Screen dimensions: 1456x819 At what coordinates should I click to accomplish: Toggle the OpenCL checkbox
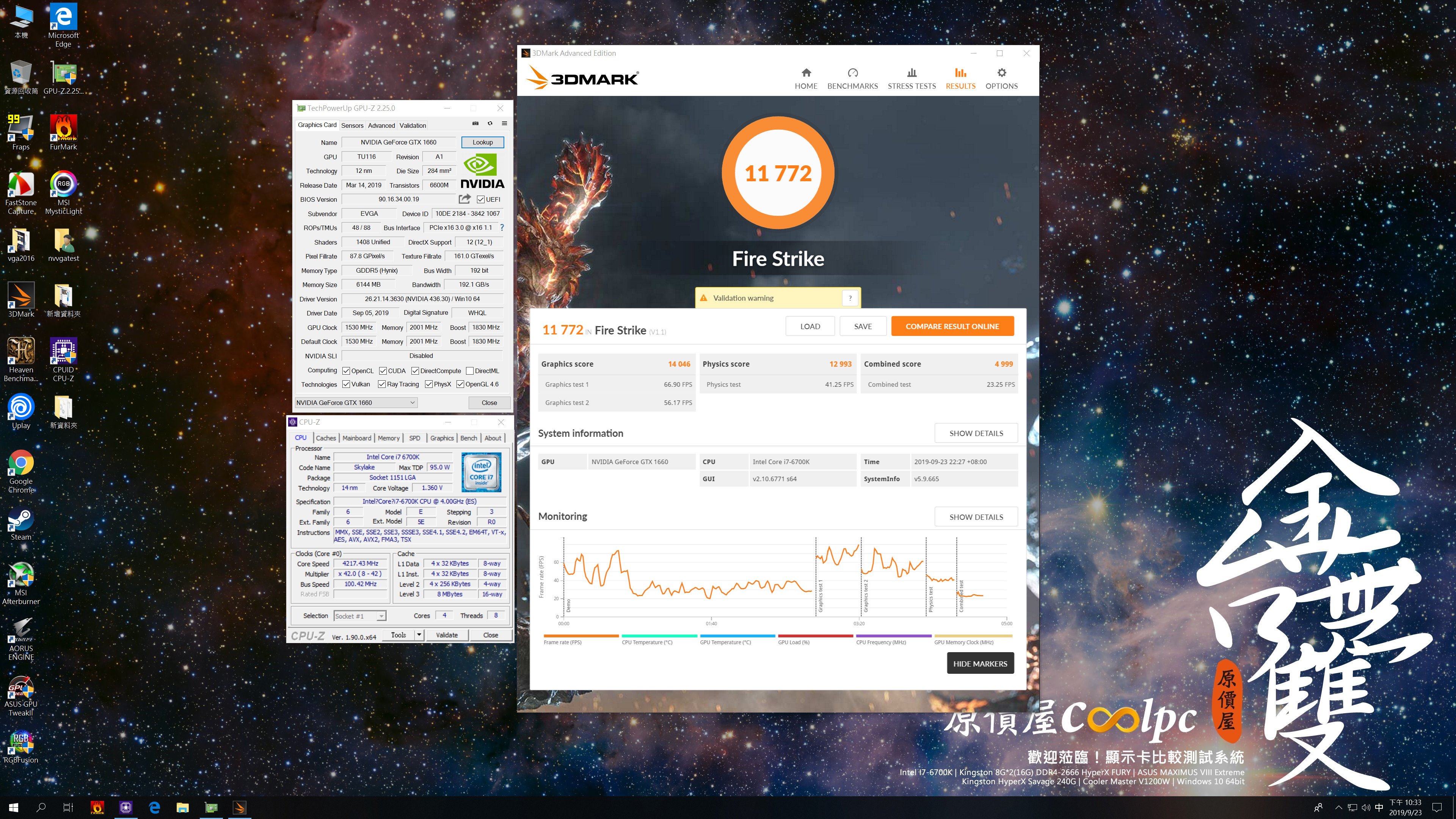347,371
